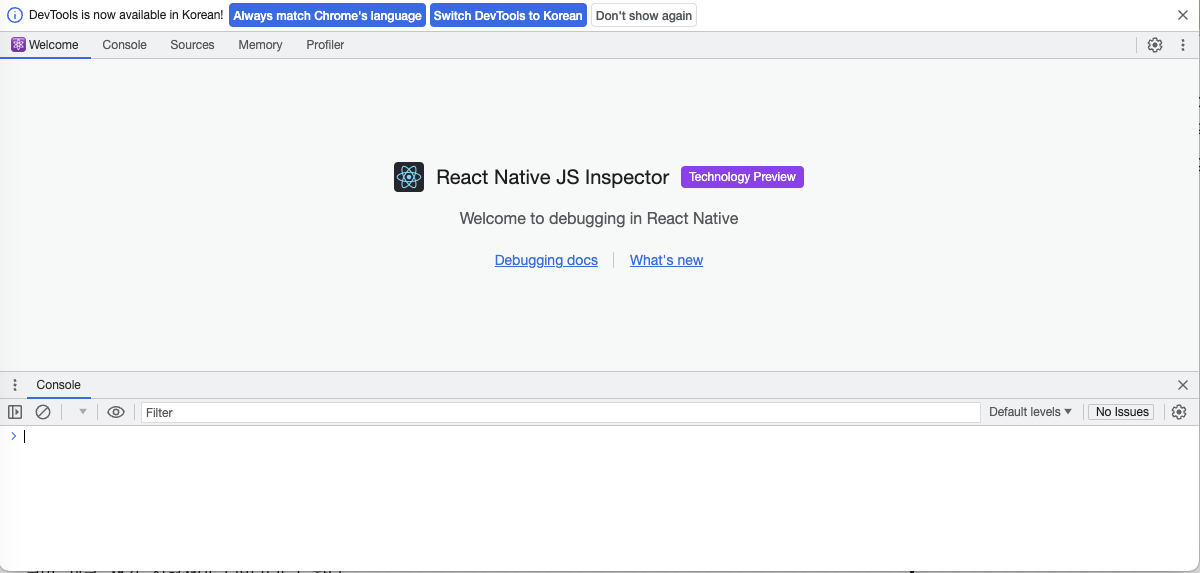This screenshot has height=573, width=1200.
Task: Open the Debugging docs link
Action: (x=546, y=260)
